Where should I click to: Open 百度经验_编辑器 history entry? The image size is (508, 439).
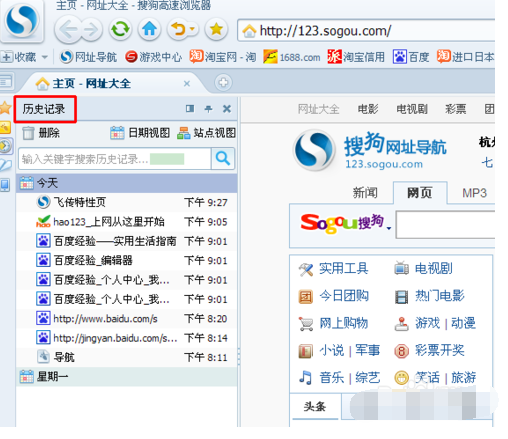127,260
